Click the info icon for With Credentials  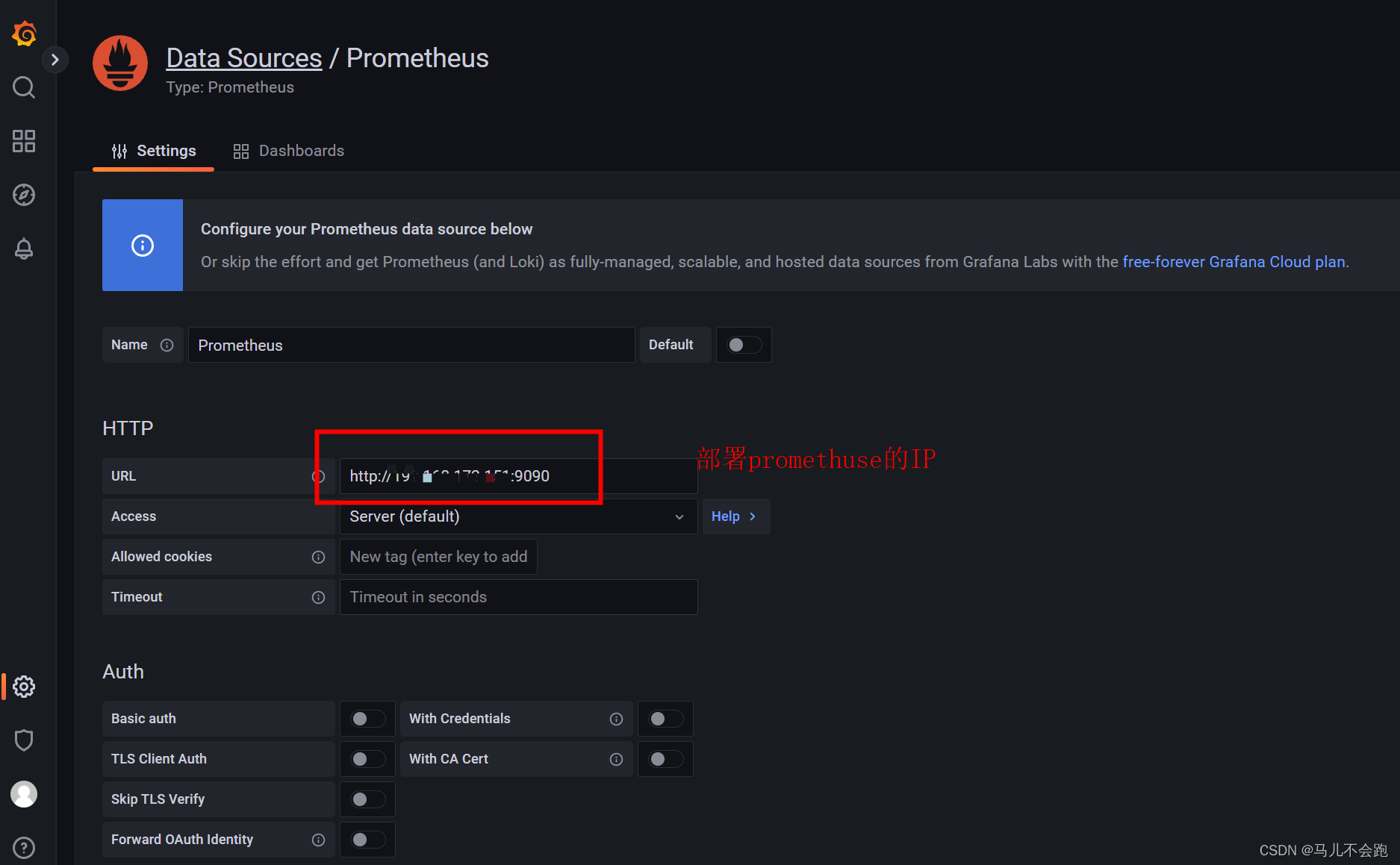pos(616,719)
